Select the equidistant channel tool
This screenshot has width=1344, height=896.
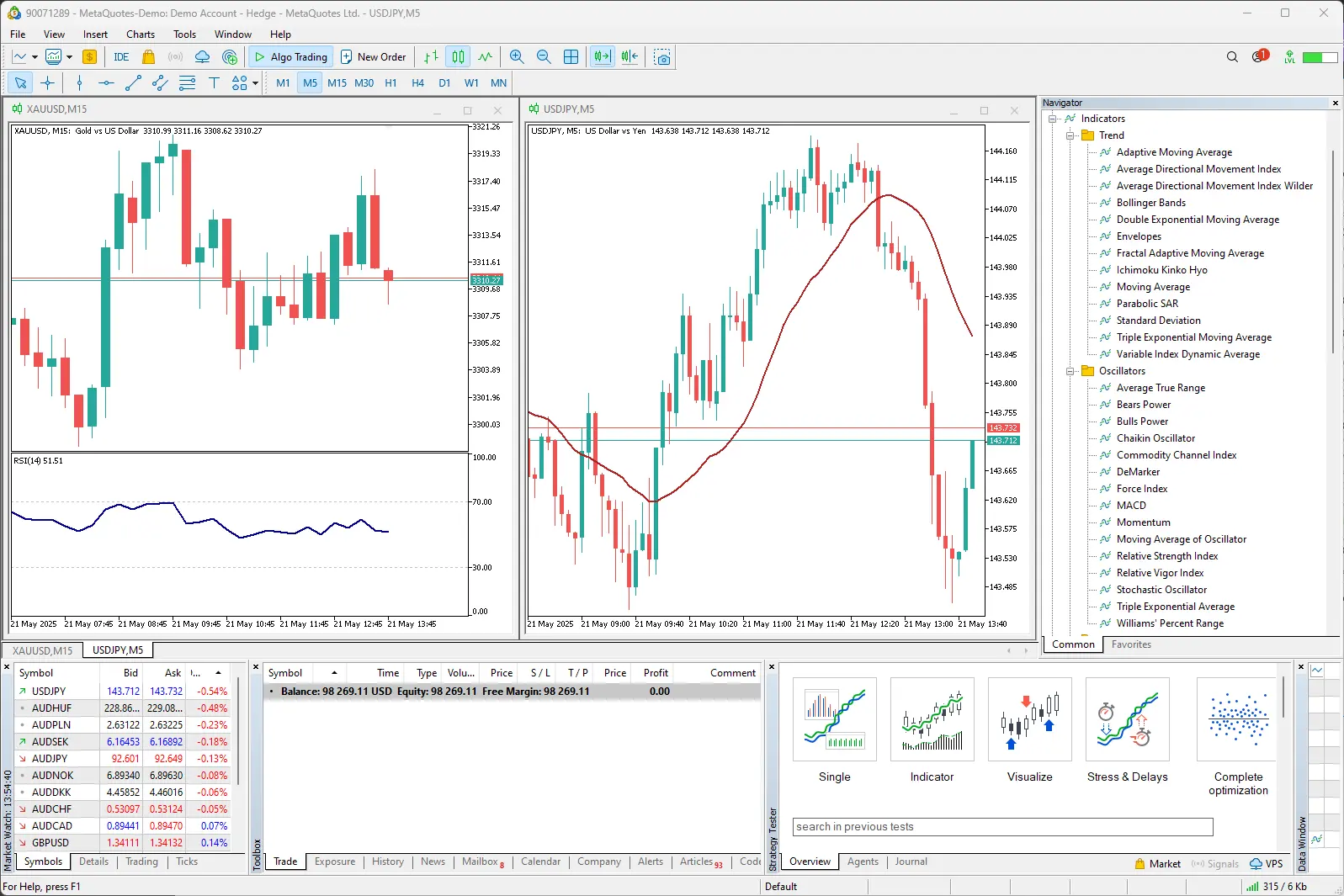point(160,82)
